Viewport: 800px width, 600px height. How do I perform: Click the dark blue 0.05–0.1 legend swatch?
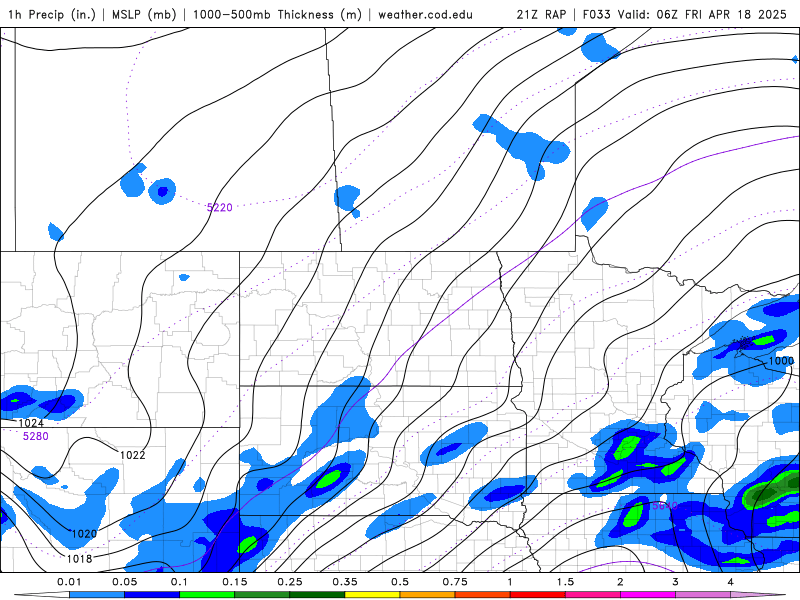coord(152,595)
